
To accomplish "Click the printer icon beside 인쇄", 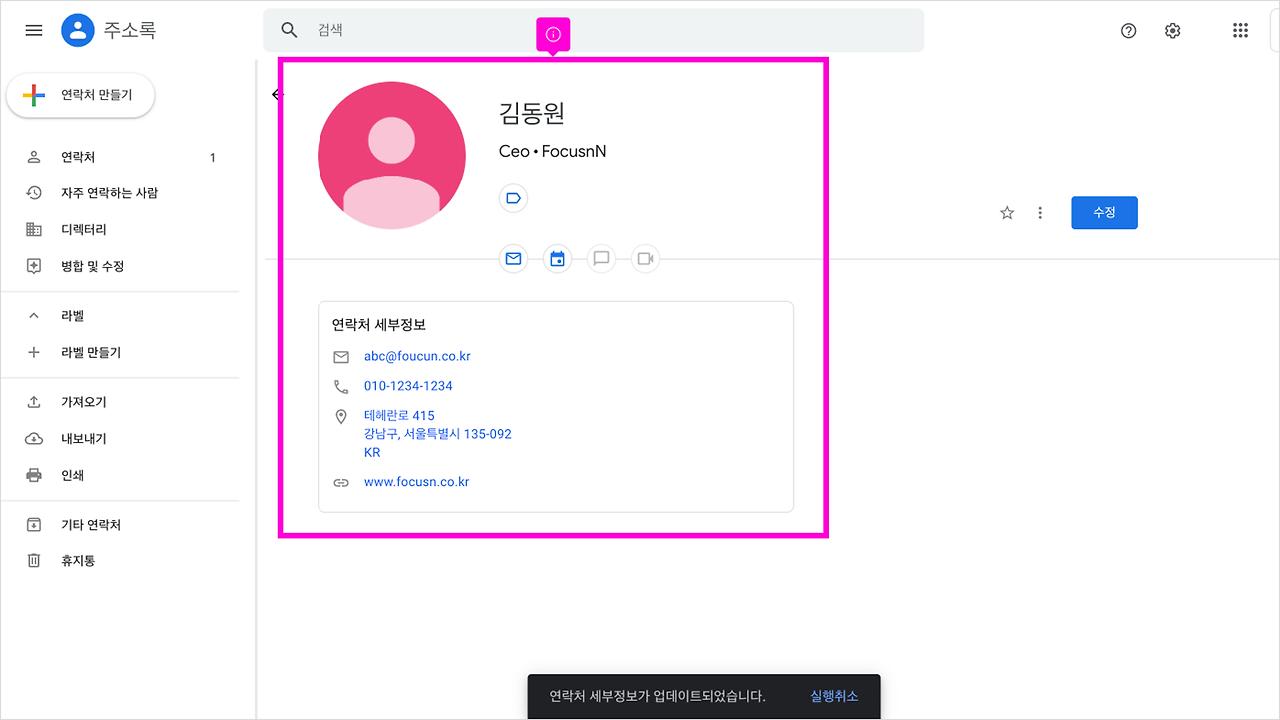I will tap(33, 474).
